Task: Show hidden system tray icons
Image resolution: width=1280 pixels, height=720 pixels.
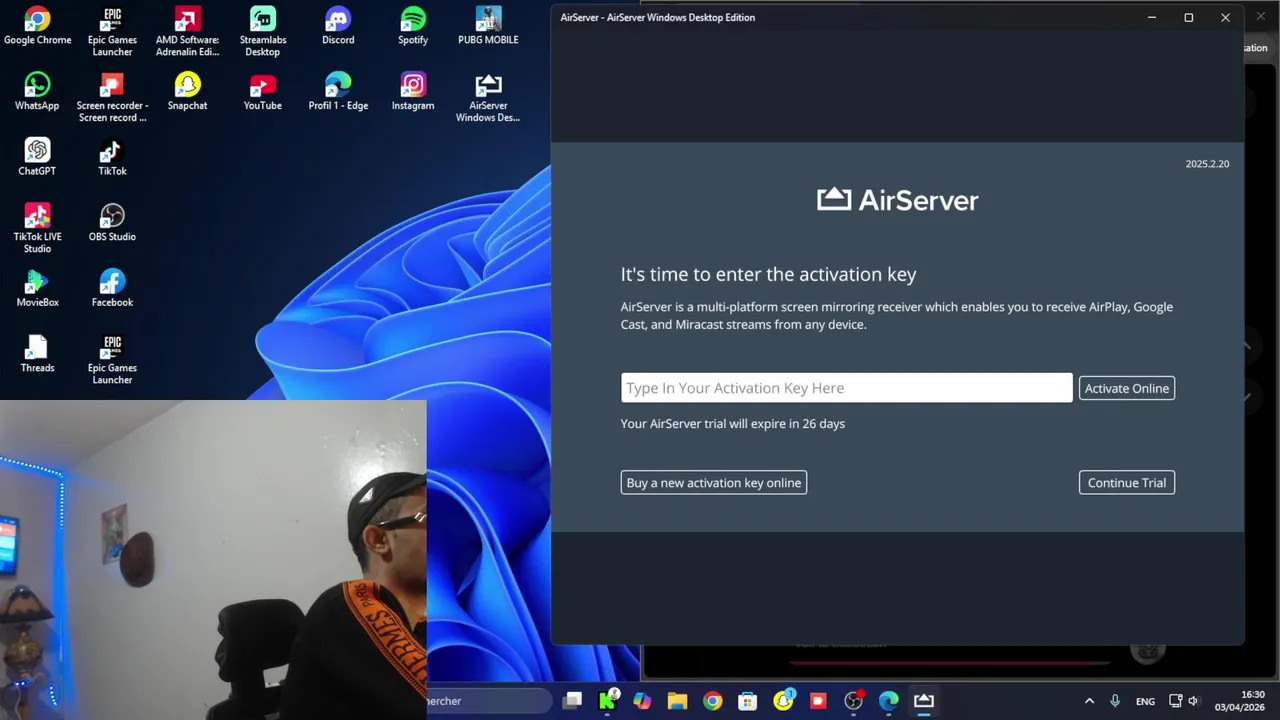Action: click(x=1089, y=701)
